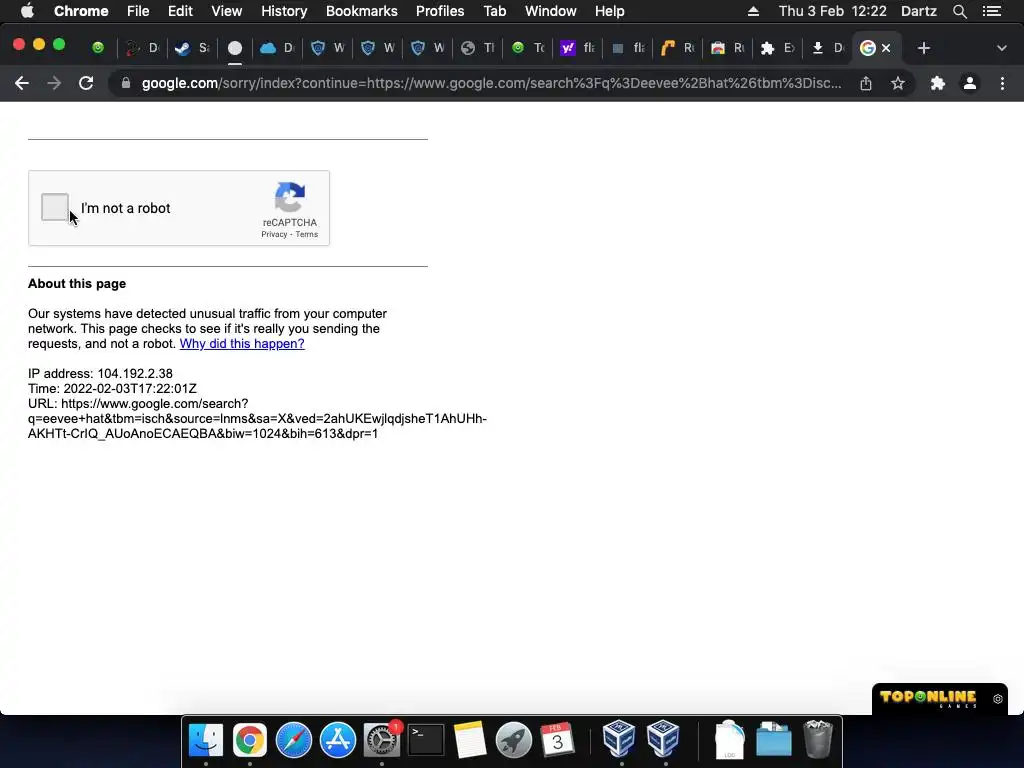This screenshot has width=1024, height=768.
Task: Bookmark this page with the star icon
Action: pos(898,83)
